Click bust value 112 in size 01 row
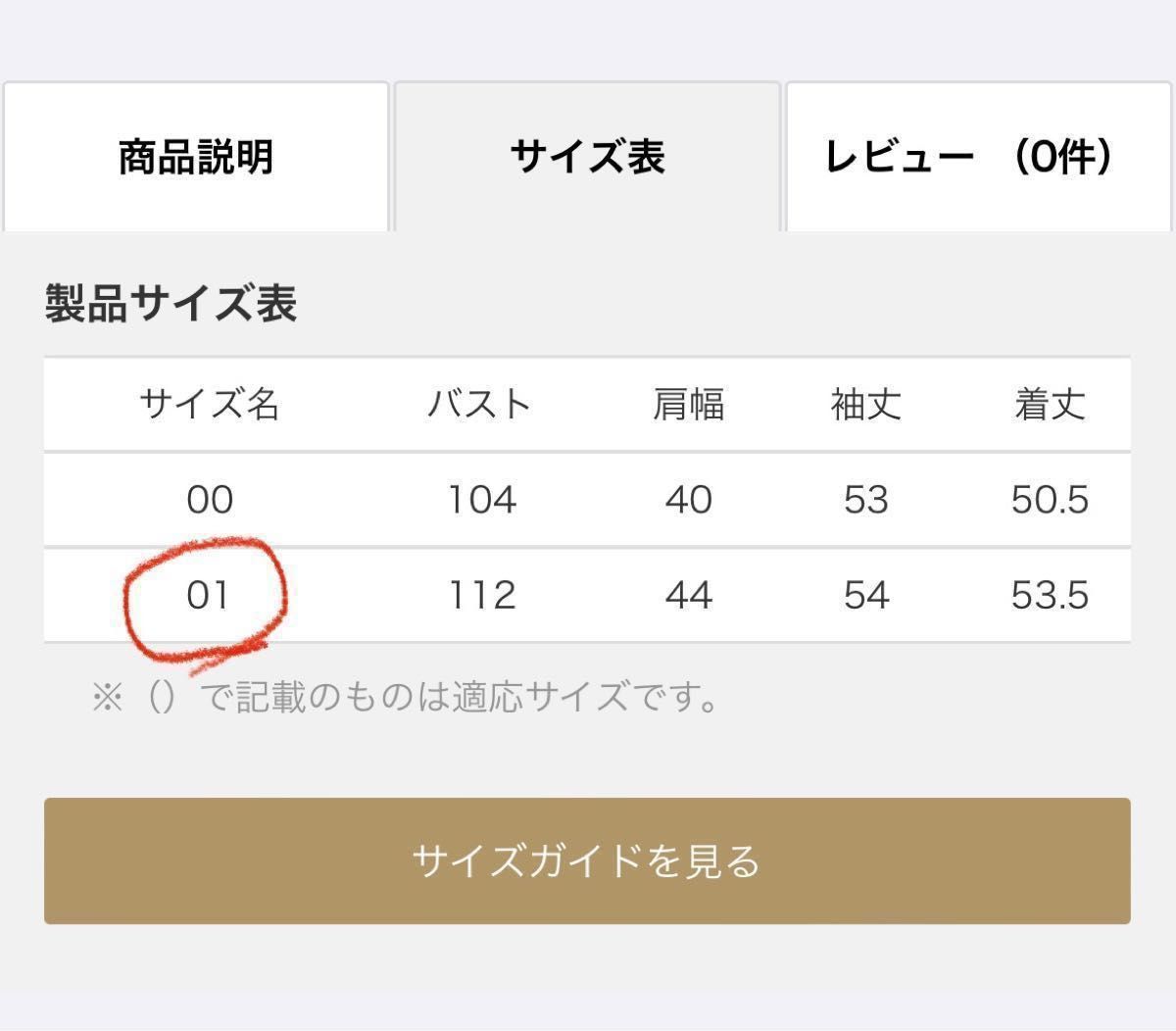This screenshot has width=1176, height=1031. pyautogui.click(x=481, y=595)
